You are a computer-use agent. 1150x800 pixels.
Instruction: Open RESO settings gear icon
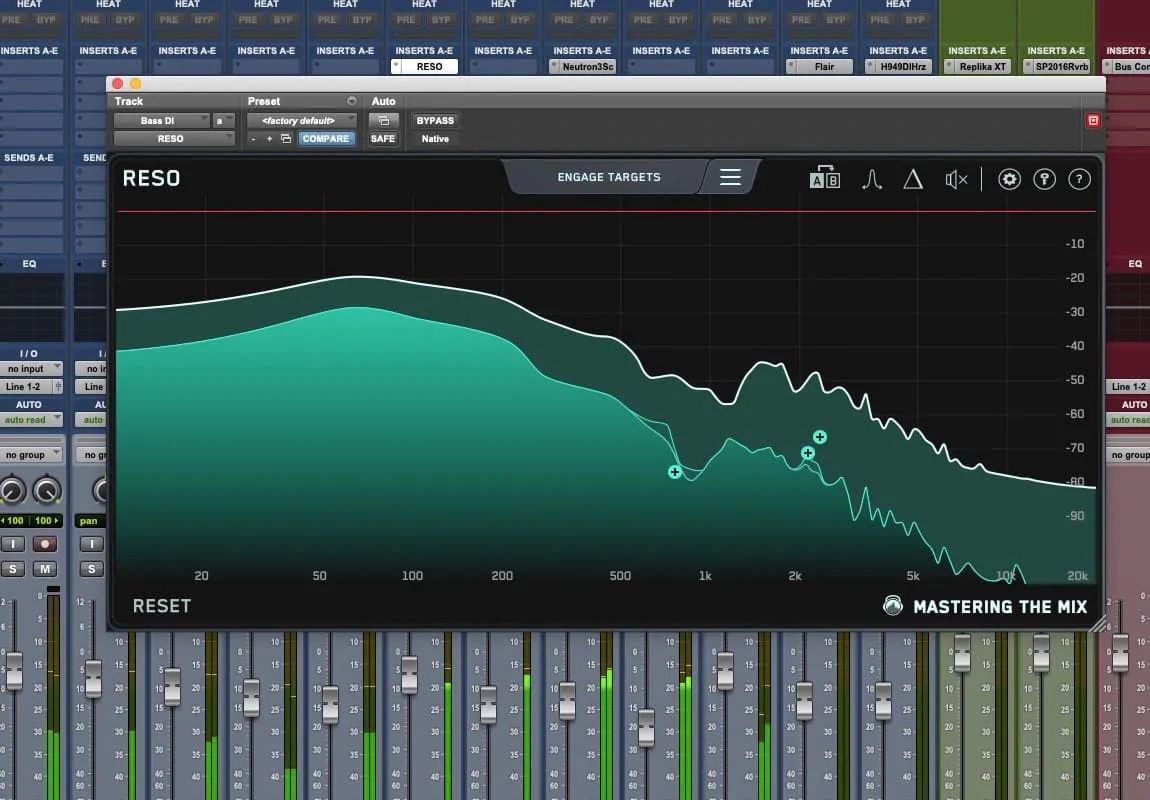click(1010, 179)
